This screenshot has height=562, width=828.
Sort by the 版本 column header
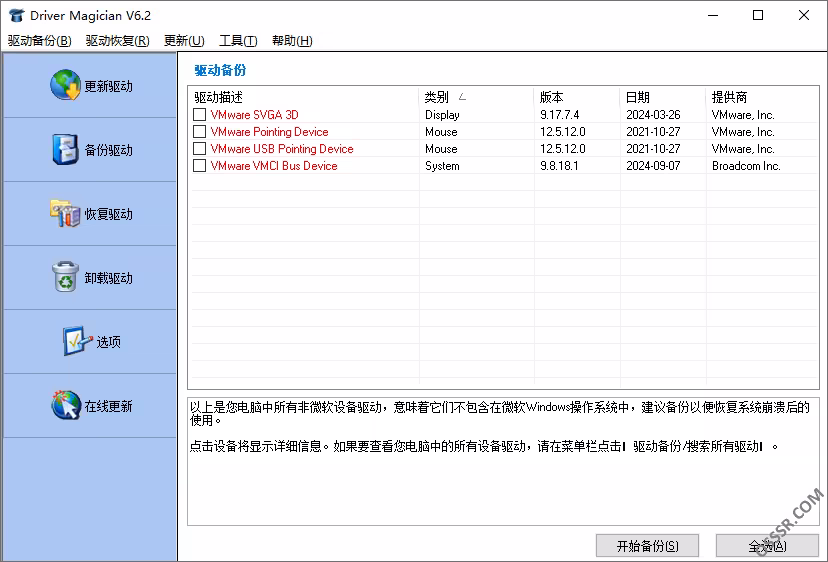click(x=577, y=97)
